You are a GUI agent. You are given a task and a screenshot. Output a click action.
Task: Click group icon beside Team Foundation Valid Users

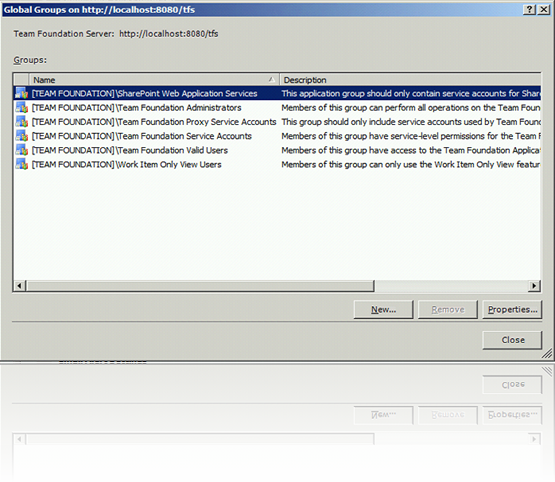22,150
